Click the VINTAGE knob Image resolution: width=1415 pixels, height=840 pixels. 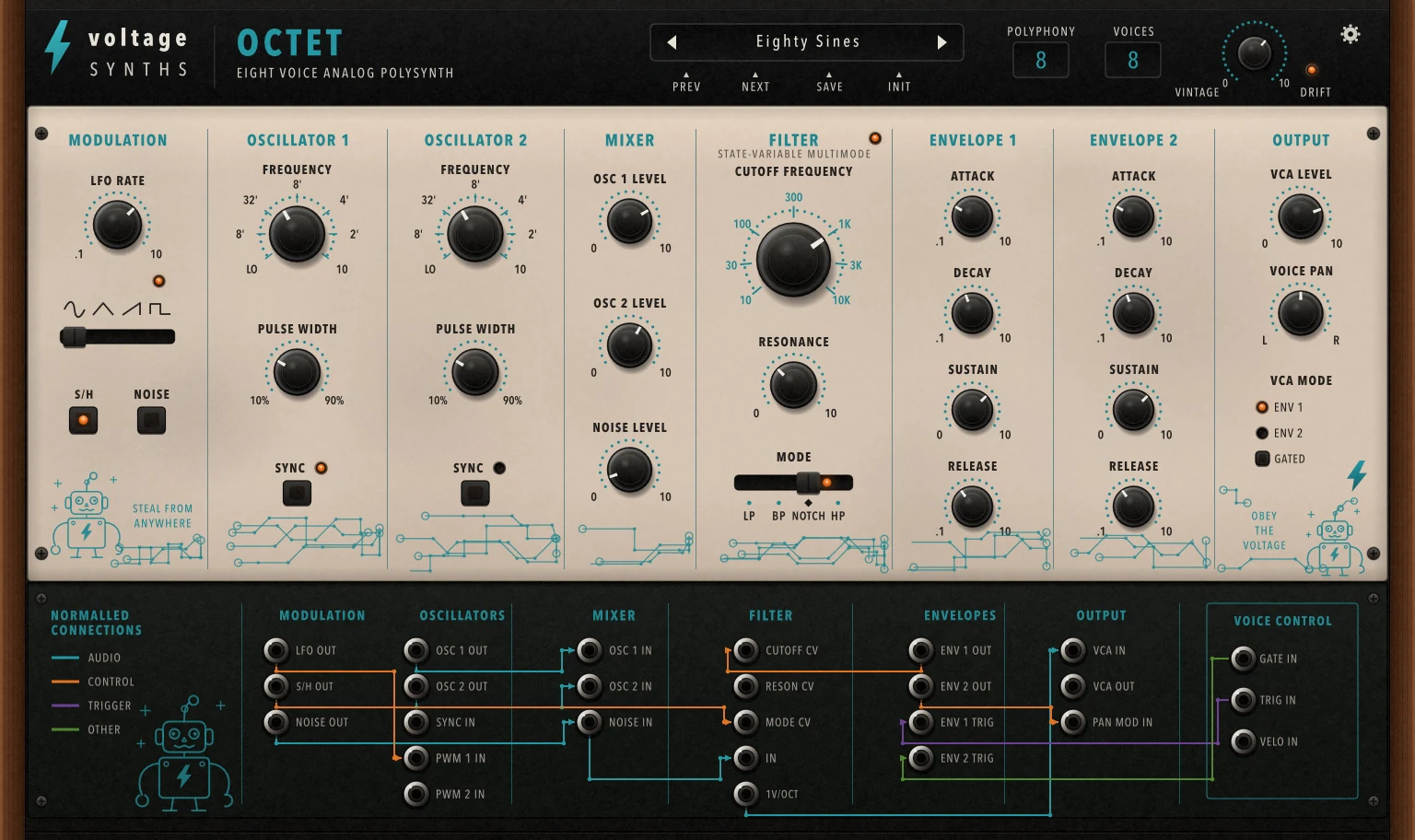(1255, 53)
